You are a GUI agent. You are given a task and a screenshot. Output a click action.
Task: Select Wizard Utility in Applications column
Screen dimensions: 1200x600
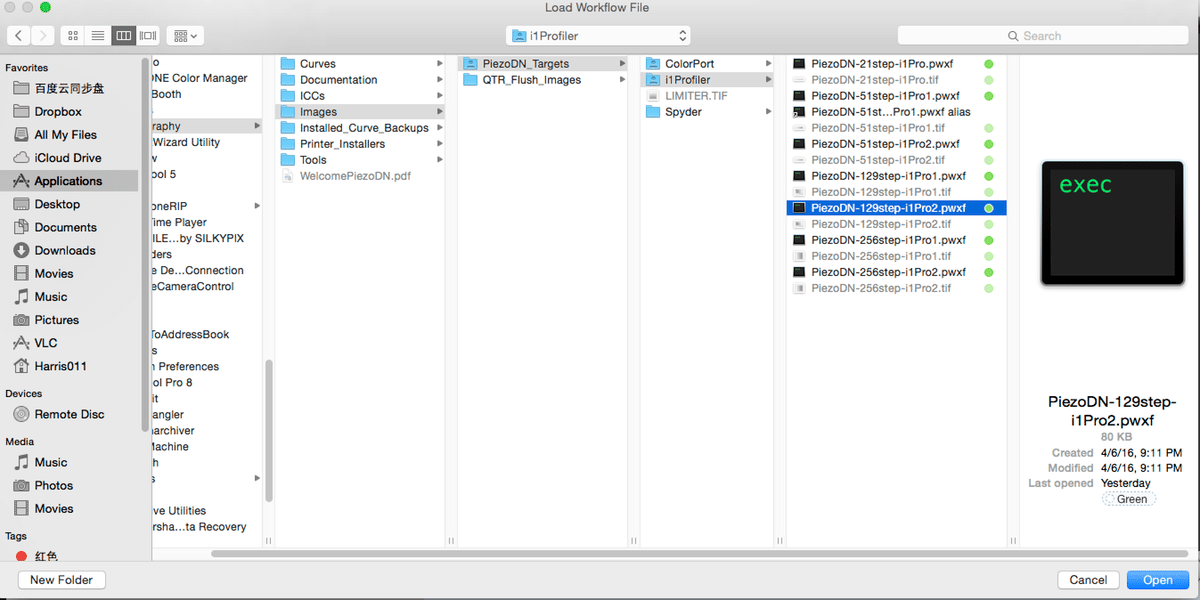point(186,142)
